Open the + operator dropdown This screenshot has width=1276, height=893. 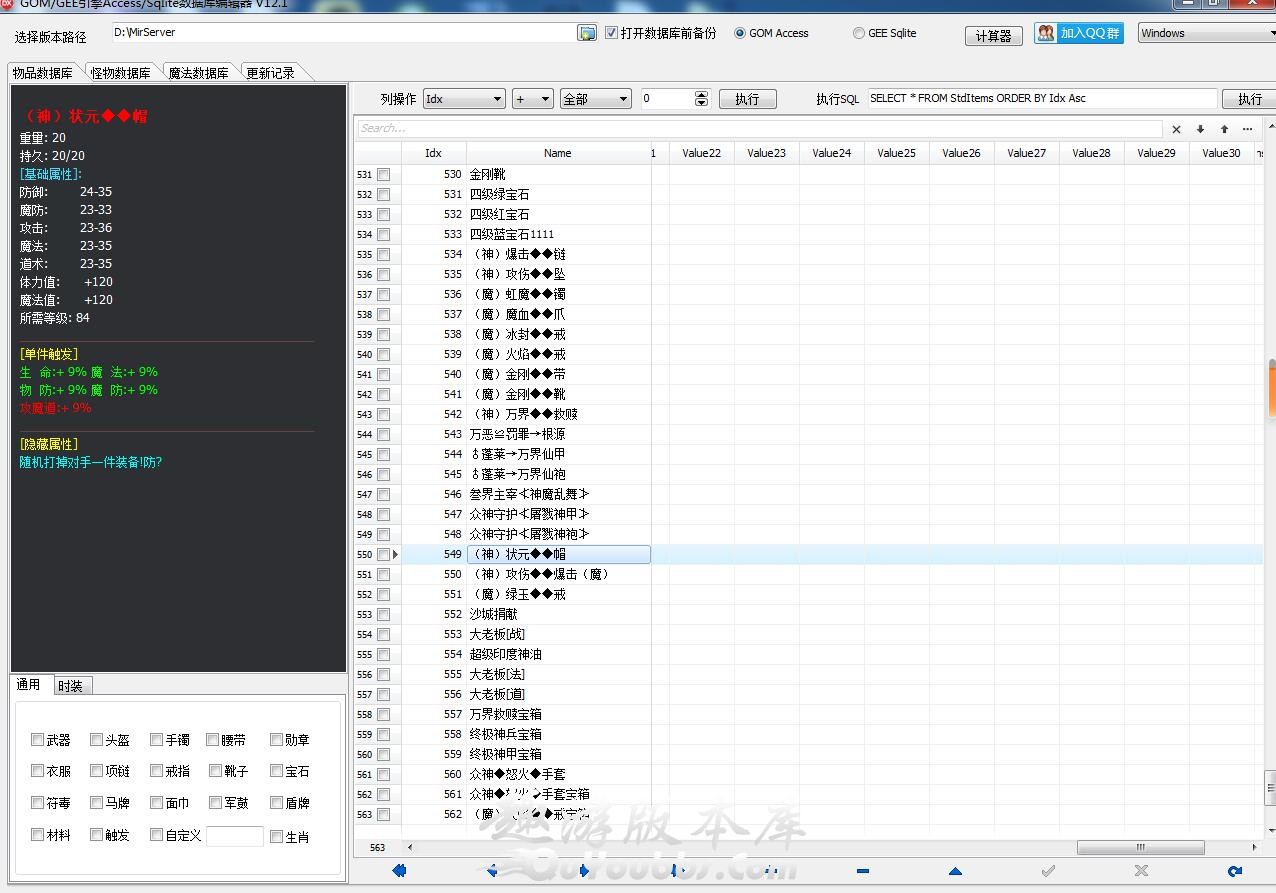(x=532, y=99)
